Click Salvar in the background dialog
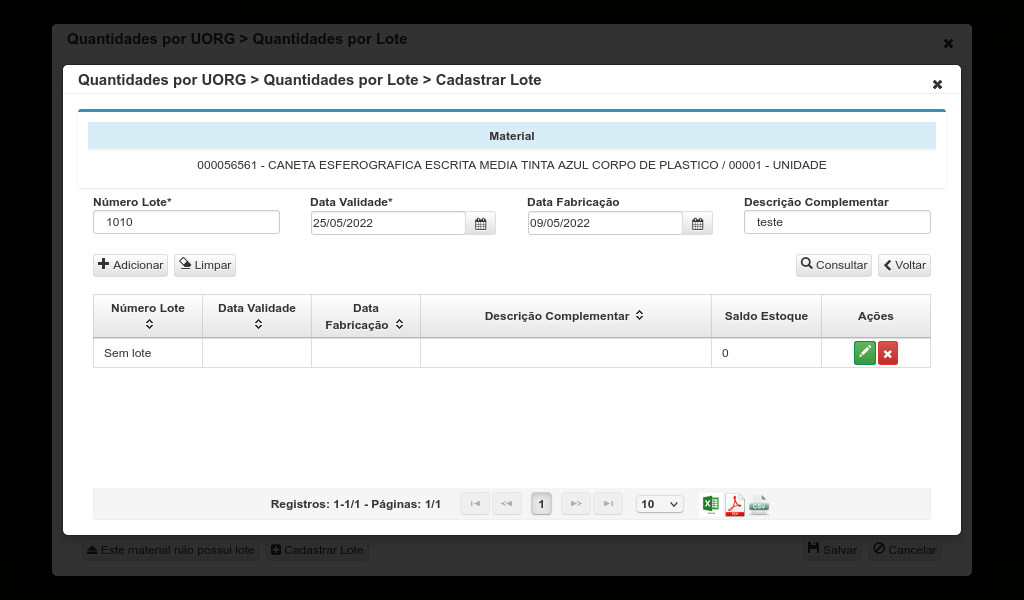This screenshot has height=600, width=1024. point(833,550)
